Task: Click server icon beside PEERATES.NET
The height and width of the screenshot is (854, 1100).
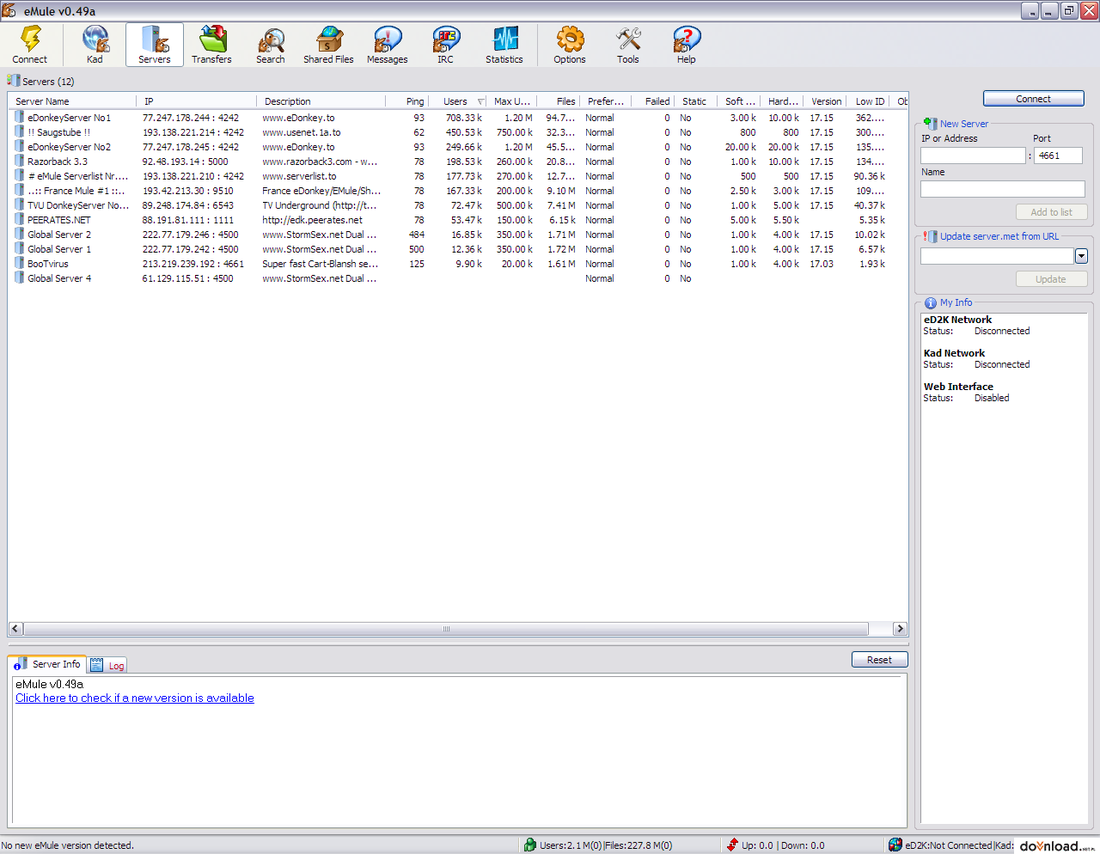Action: click(x=19, y=219)
